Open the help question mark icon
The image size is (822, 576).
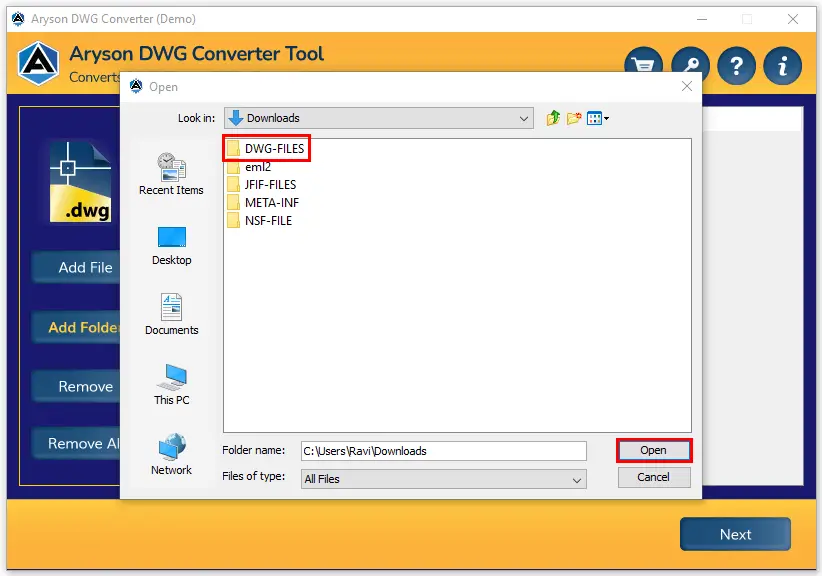(x=737, y=66)
